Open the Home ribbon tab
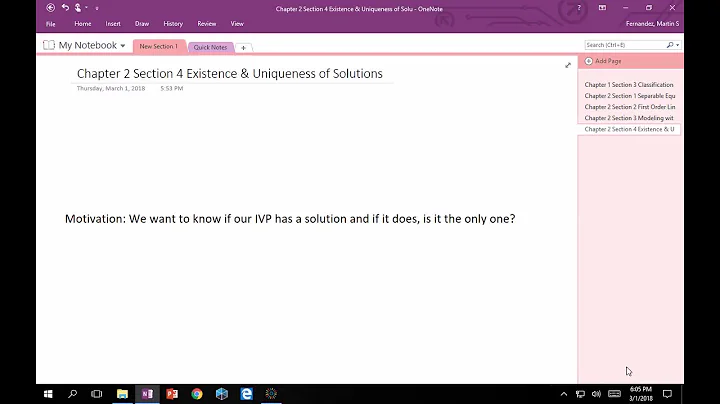The image size is (720, 404). tap(83, 24)
